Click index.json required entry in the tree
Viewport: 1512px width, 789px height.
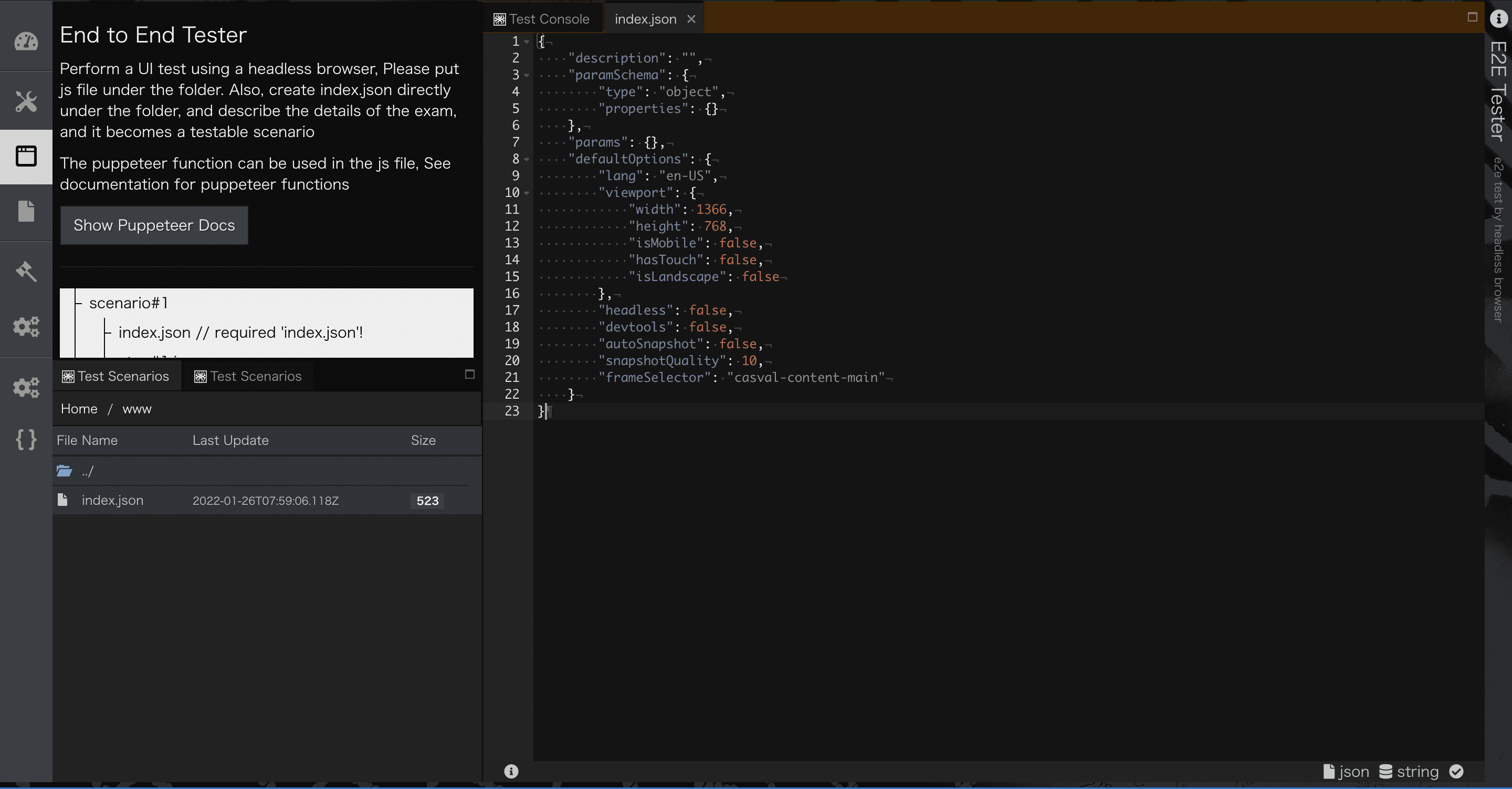click(240, 332)
